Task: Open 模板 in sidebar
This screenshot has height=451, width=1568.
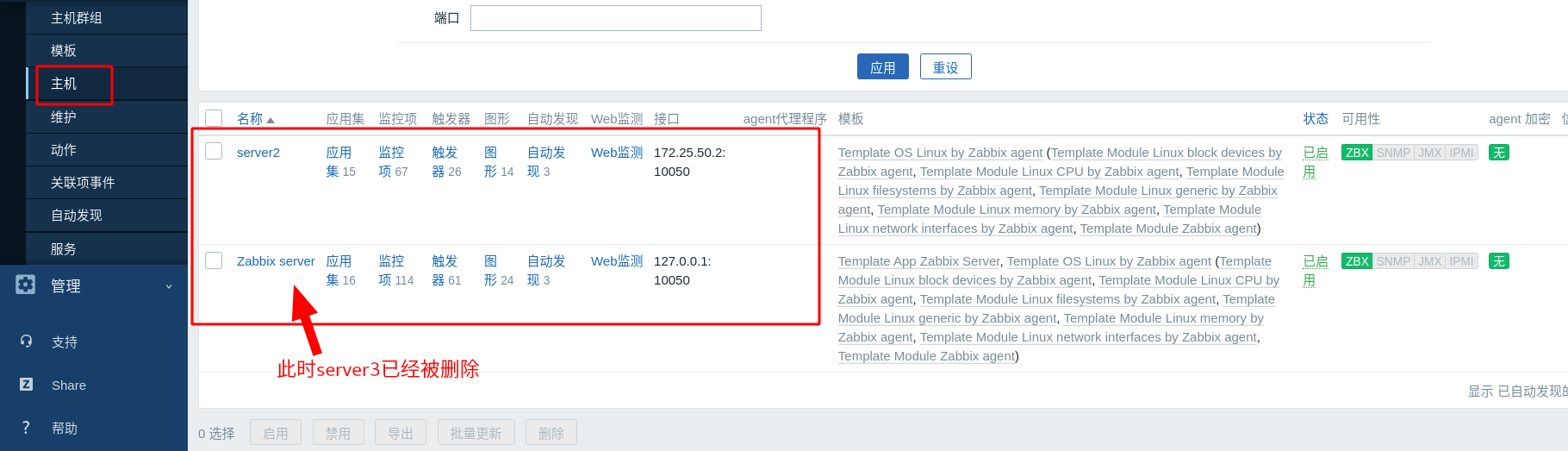Action: pyautogui.click(x=107, y=51)
